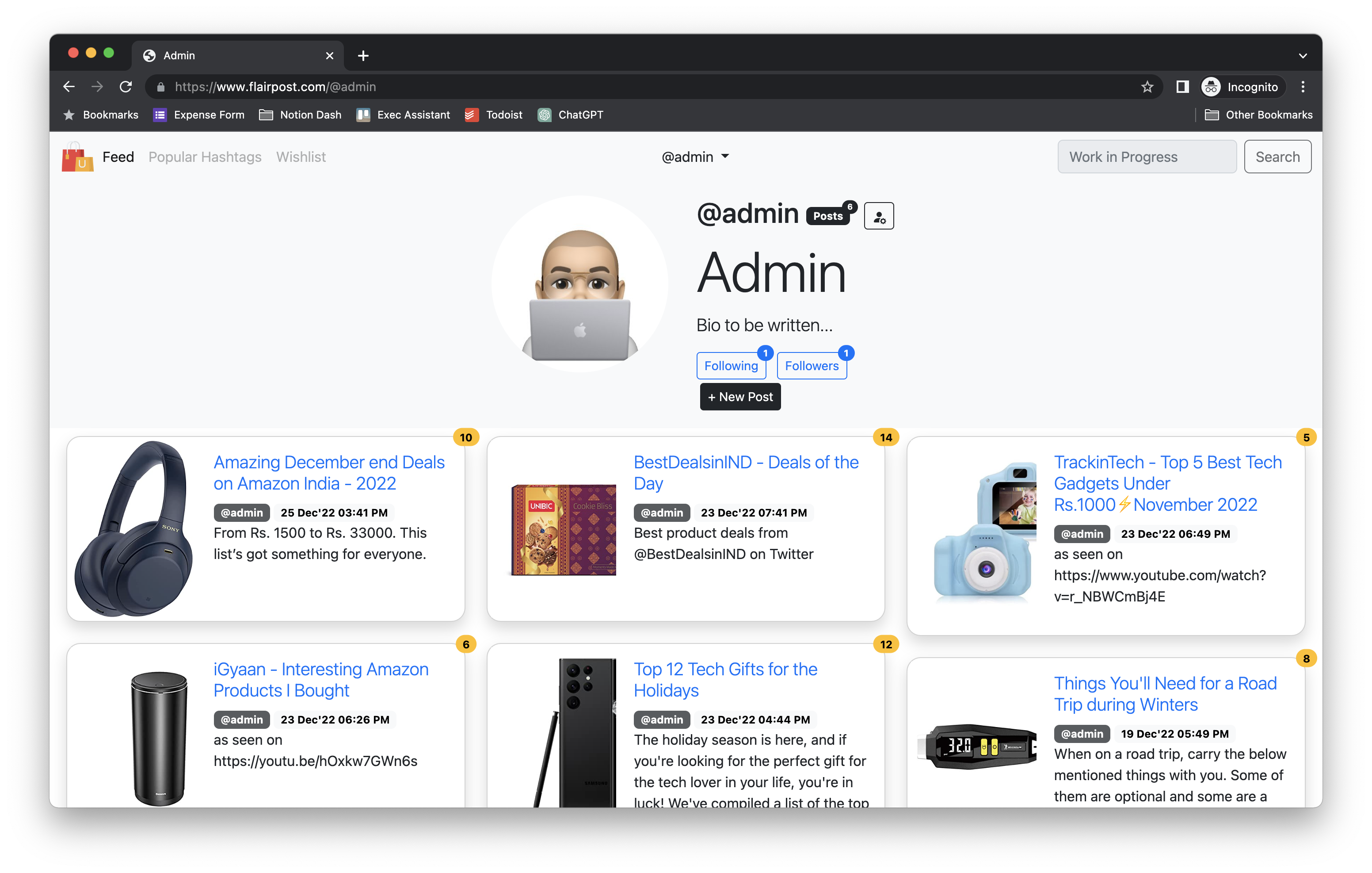
Task: Click @admin tag on December Deals post
Action: pos(242,513)
